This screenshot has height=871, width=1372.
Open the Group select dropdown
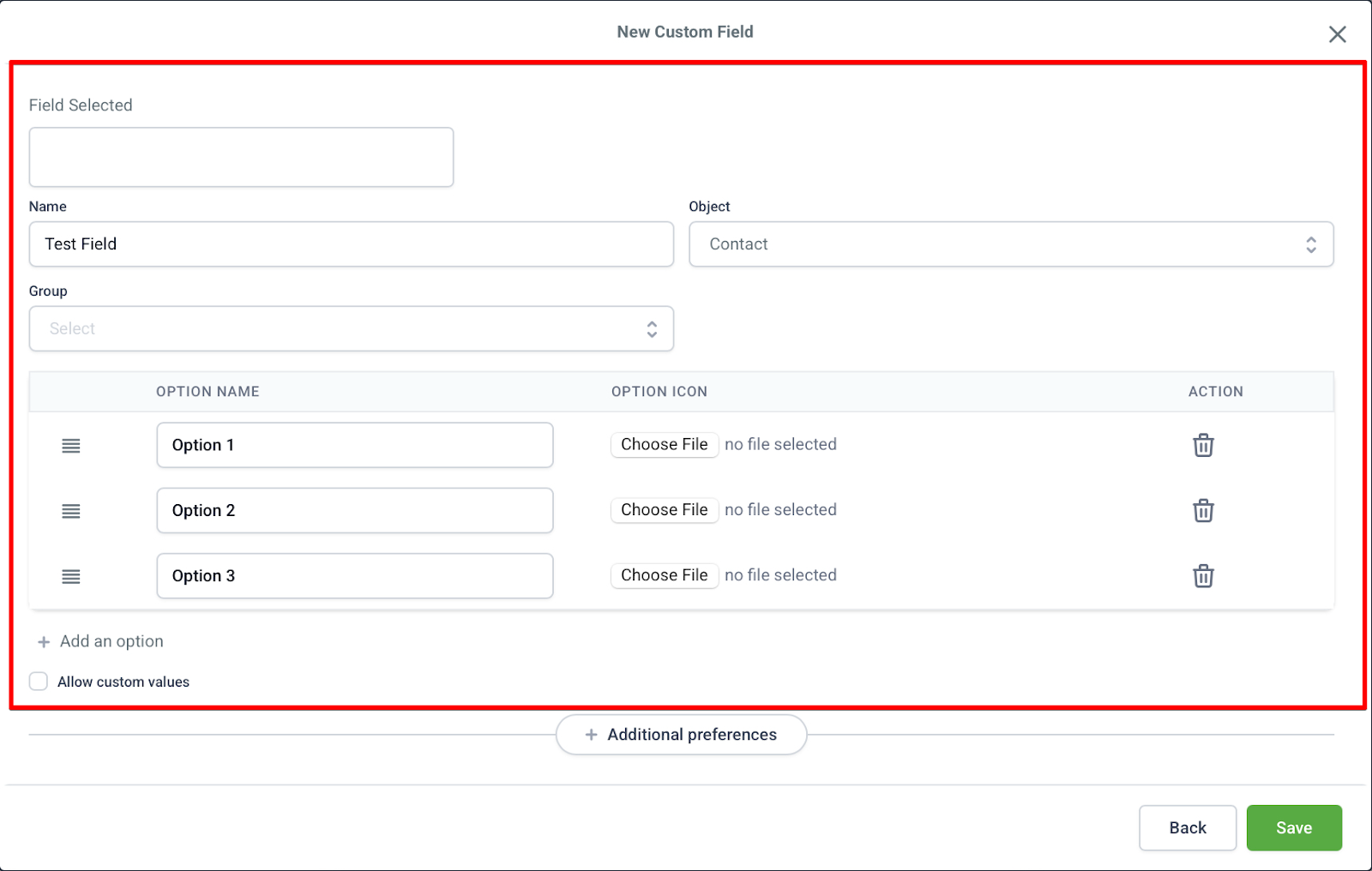(352, 328)
